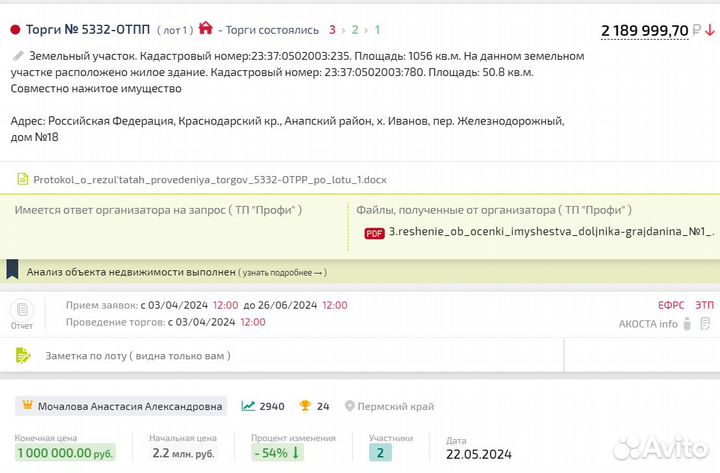Click the note icon beside Заметка по лоту
Screen dimensions: 720x473
[x=23, y=355]
